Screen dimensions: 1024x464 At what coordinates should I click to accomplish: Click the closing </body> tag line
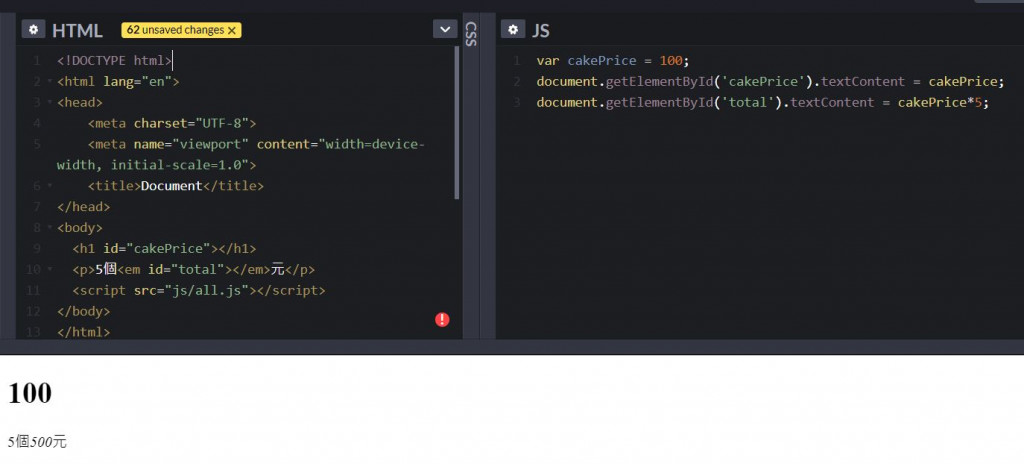84,312
